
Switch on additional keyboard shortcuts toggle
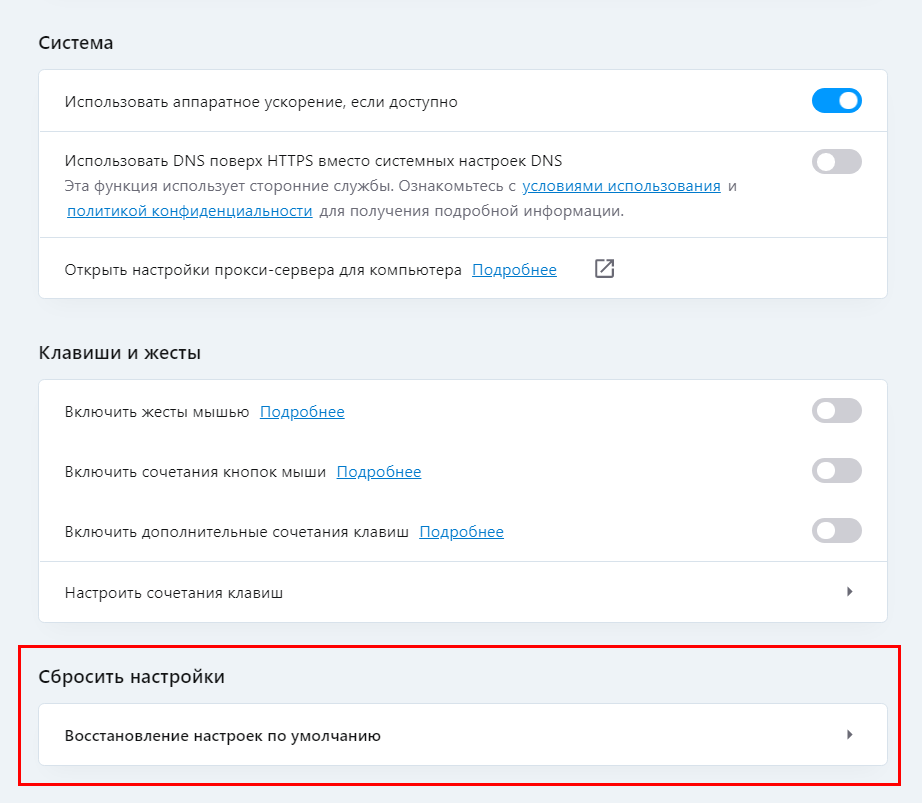pos(836,531)
